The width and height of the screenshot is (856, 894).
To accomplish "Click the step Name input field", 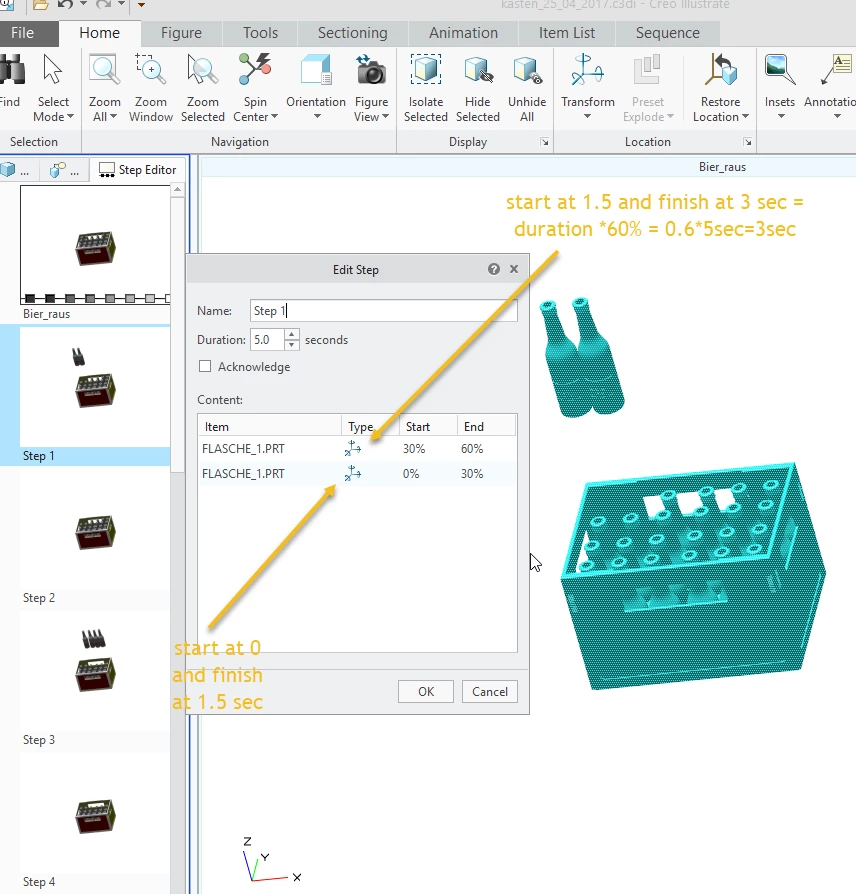I will pyautogui.click(x=383, y=311).
